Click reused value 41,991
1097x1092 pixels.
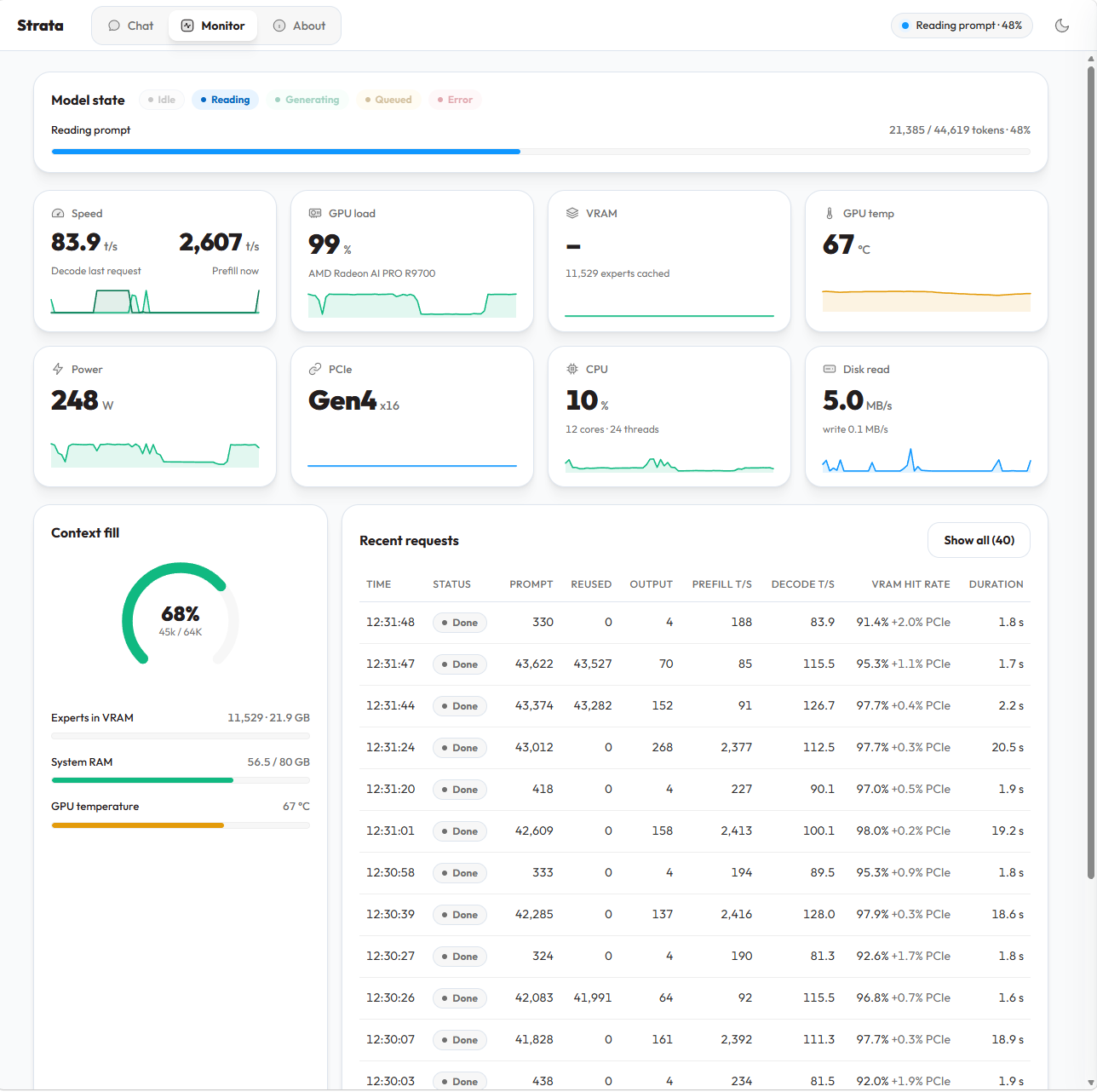[593, 997]
